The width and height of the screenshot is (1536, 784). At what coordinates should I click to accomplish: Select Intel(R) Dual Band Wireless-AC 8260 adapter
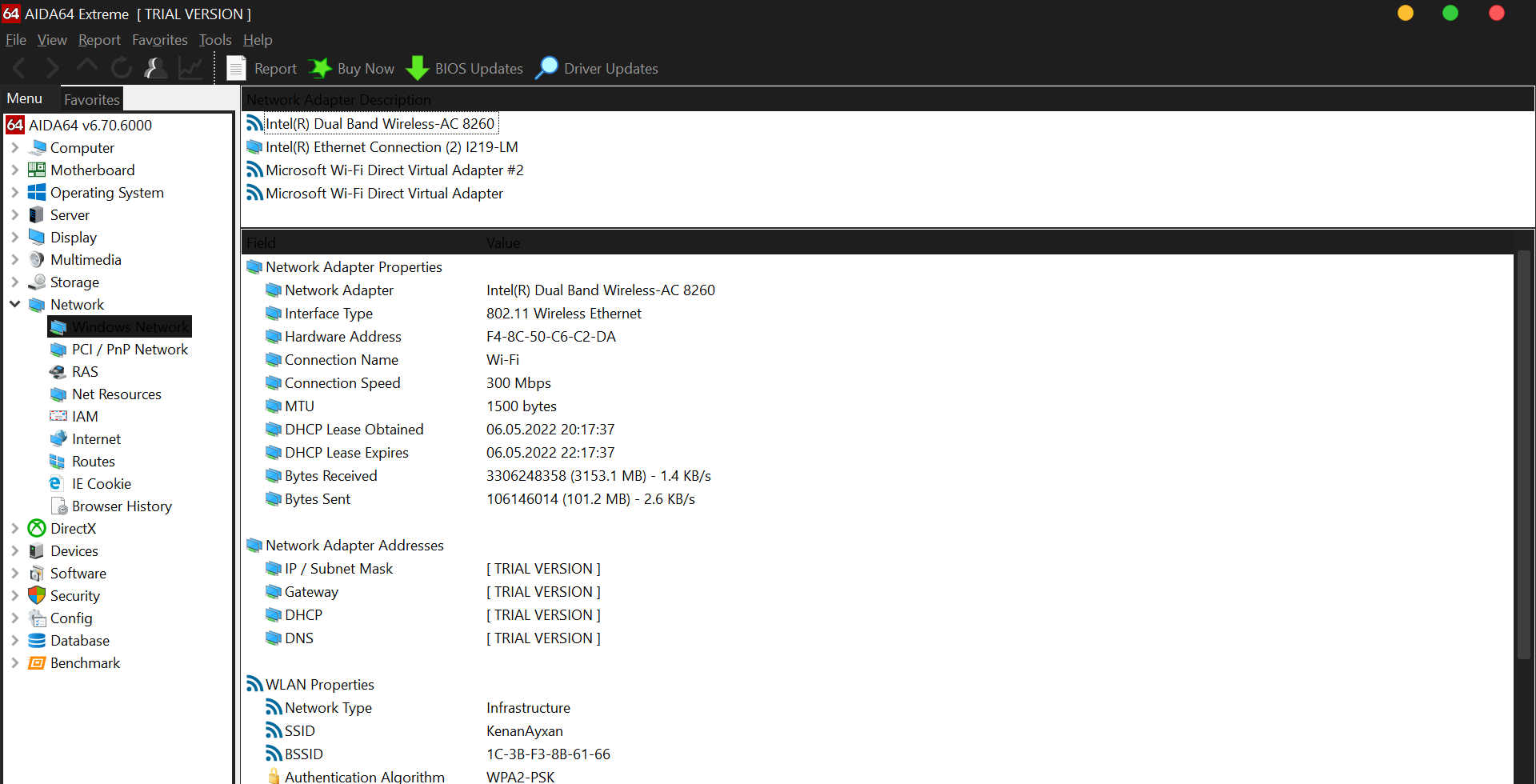point(380,123)
